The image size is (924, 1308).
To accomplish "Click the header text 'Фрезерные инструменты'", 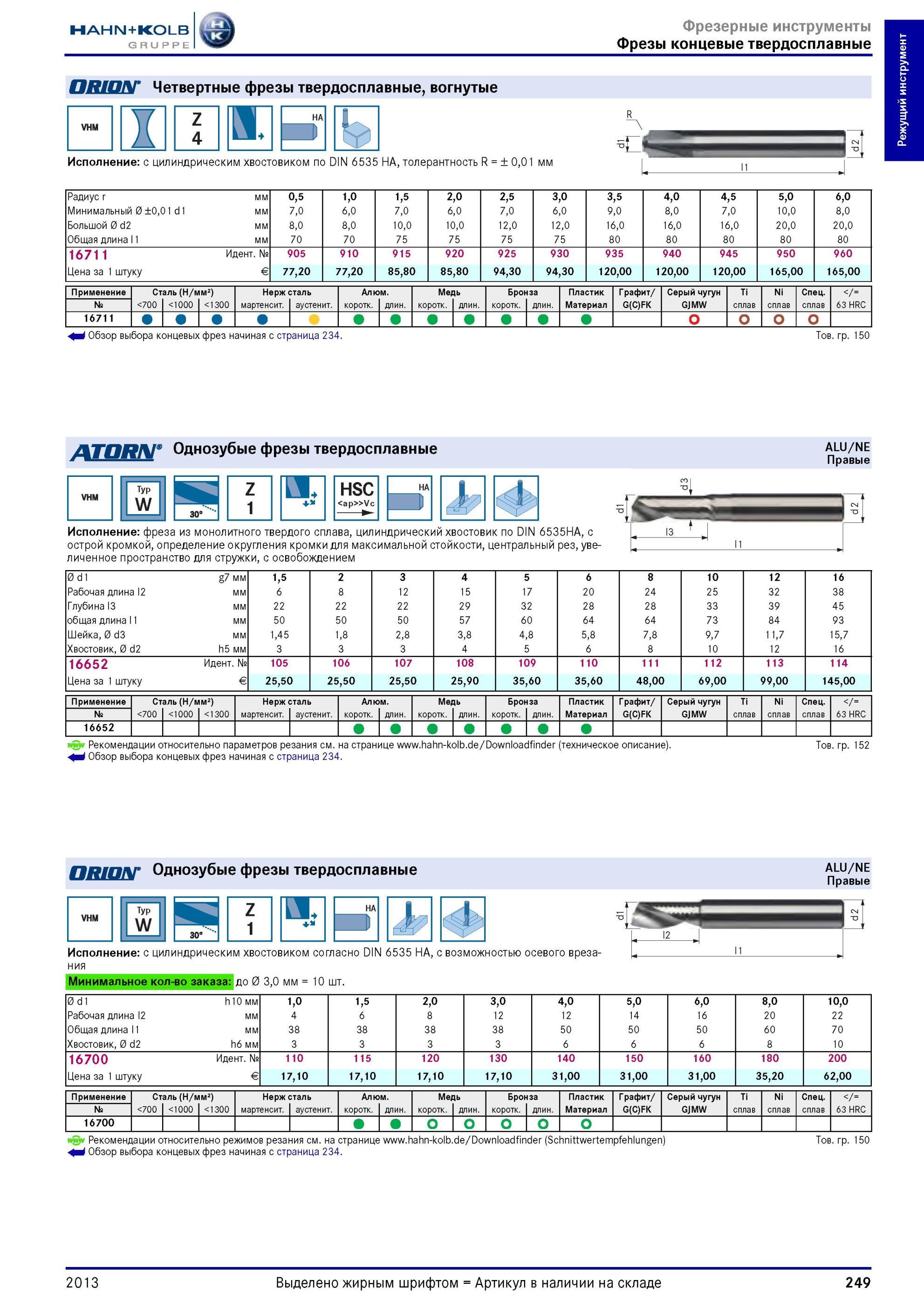I will click(777, 26).
